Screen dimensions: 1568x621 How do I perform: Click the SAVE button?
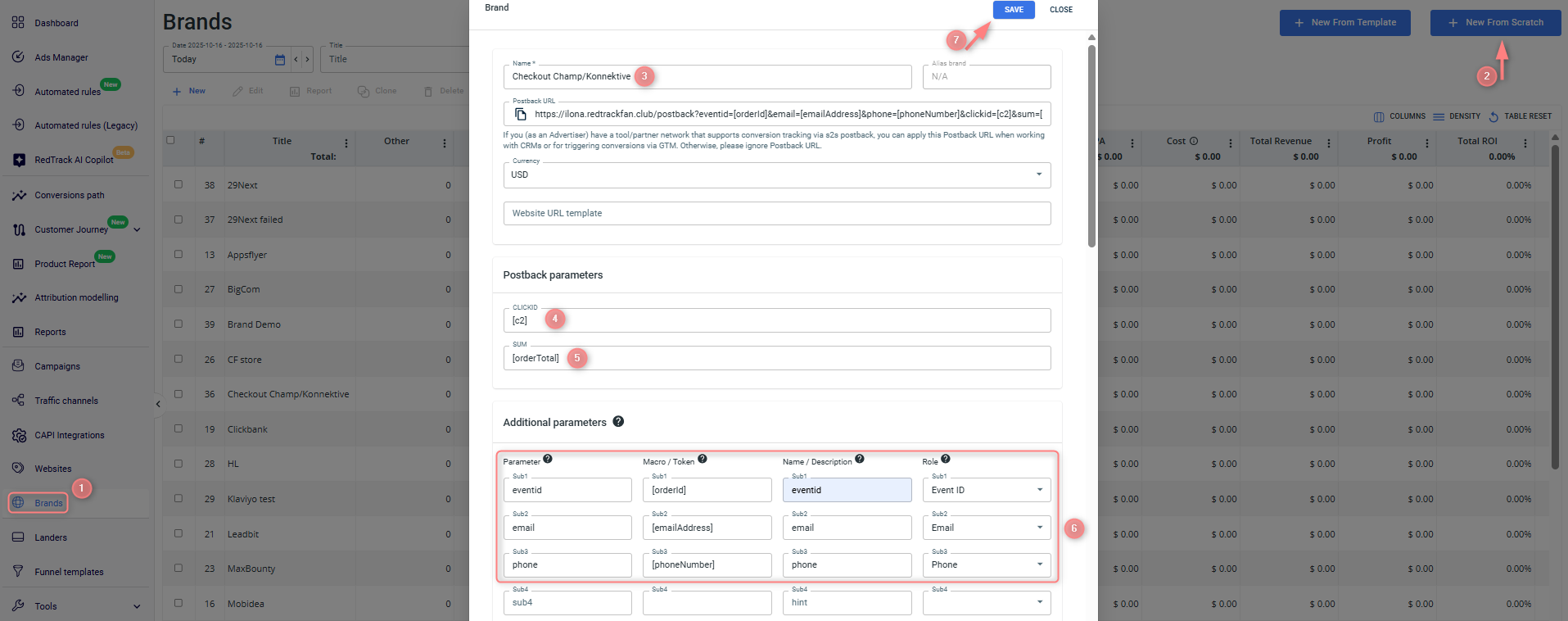pos(1013,10)
